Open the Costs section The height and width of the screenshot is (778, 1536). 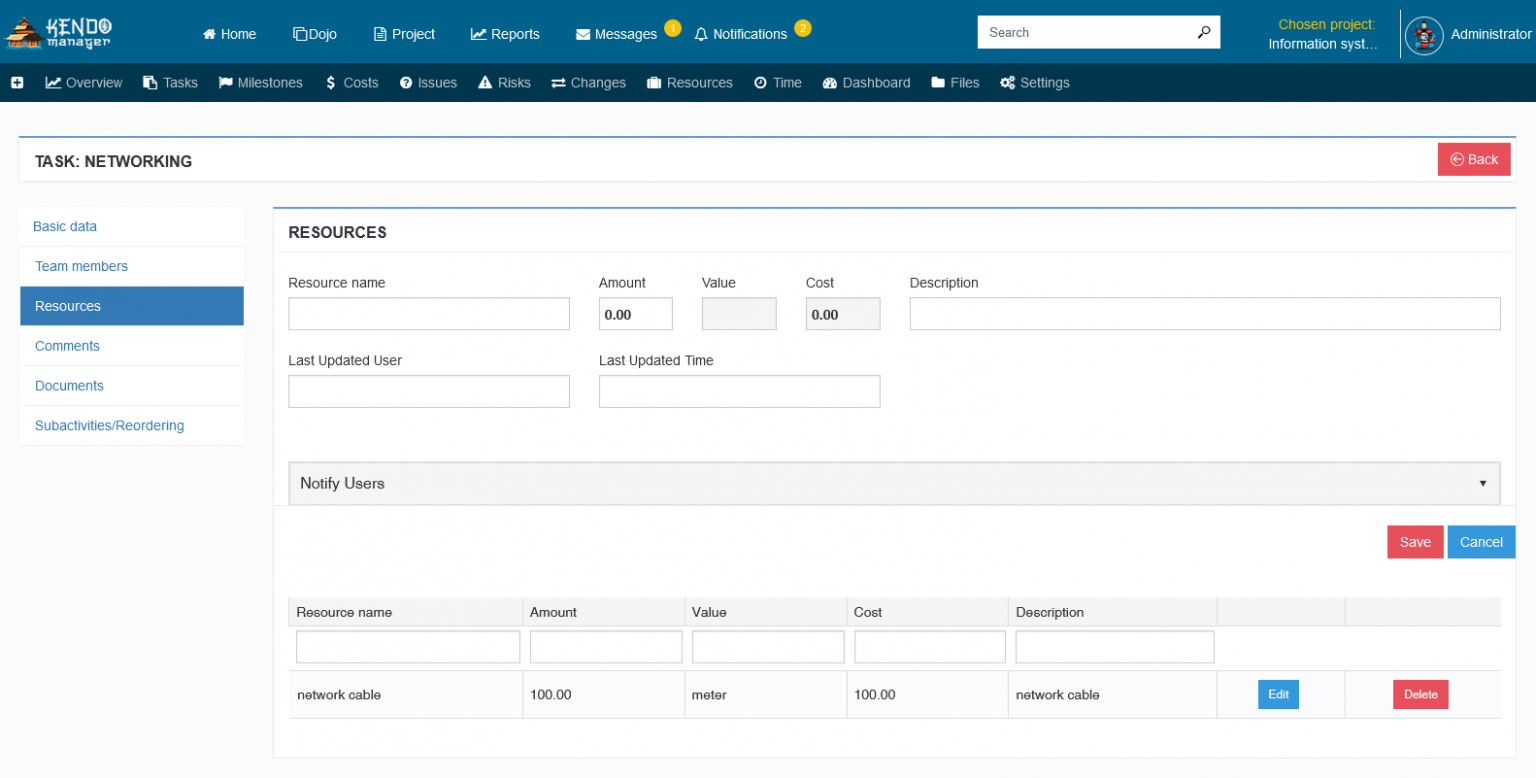[x=352, y=83]
